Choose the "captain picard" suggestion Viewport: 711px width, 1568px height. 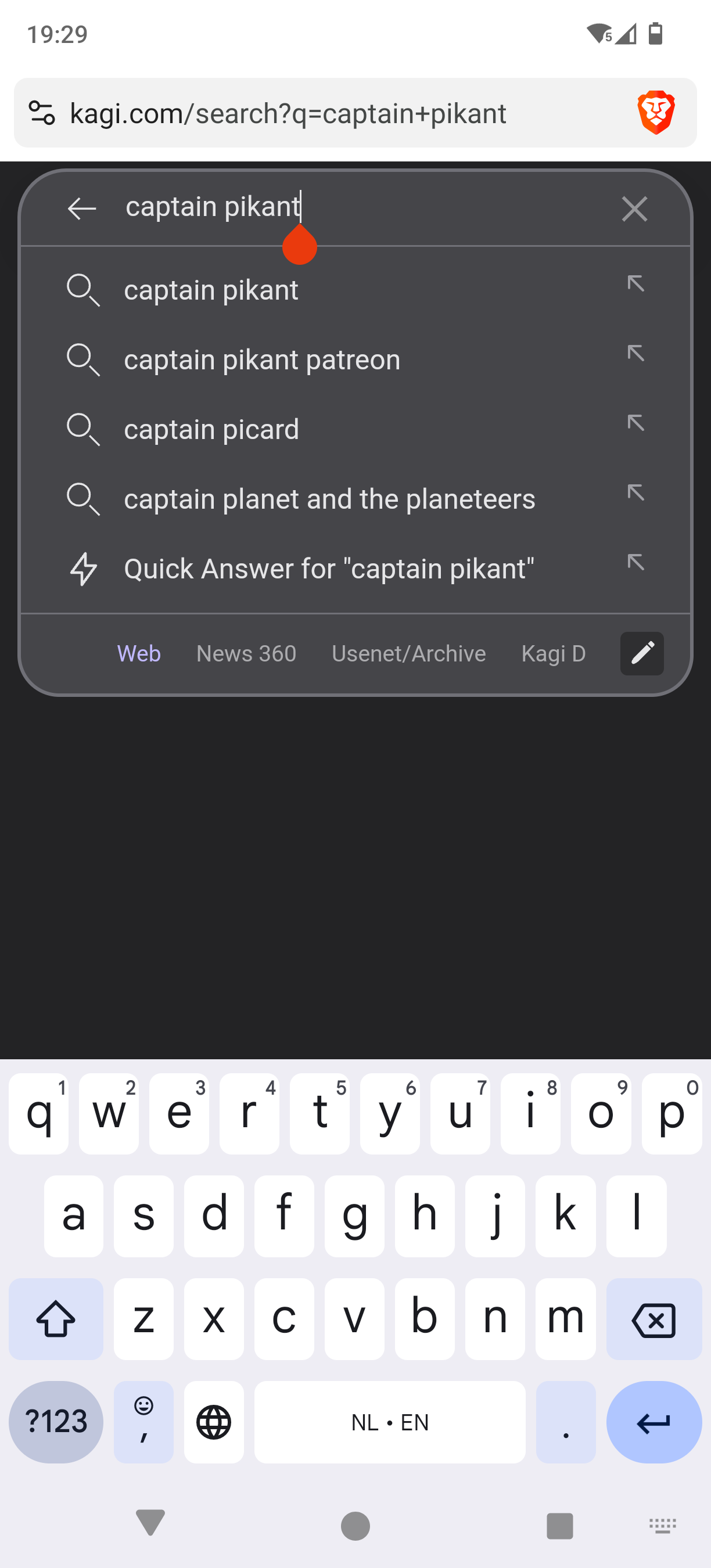pos(212,429)
